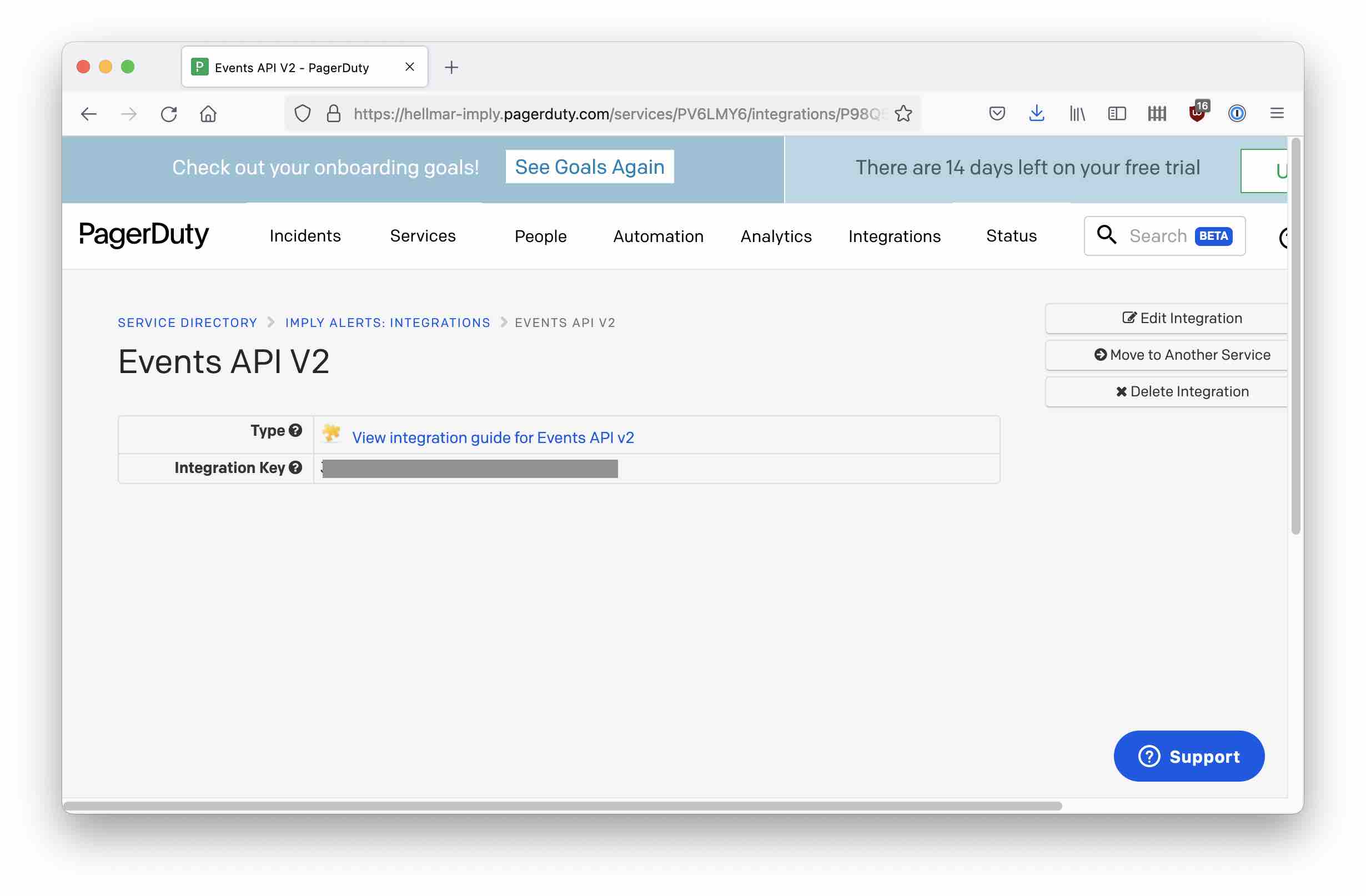This screenshot has width=1366, height=896.
Task: Click the download icon in browser toolbar
Action: pyautogui.click(x=1037, y=112)
